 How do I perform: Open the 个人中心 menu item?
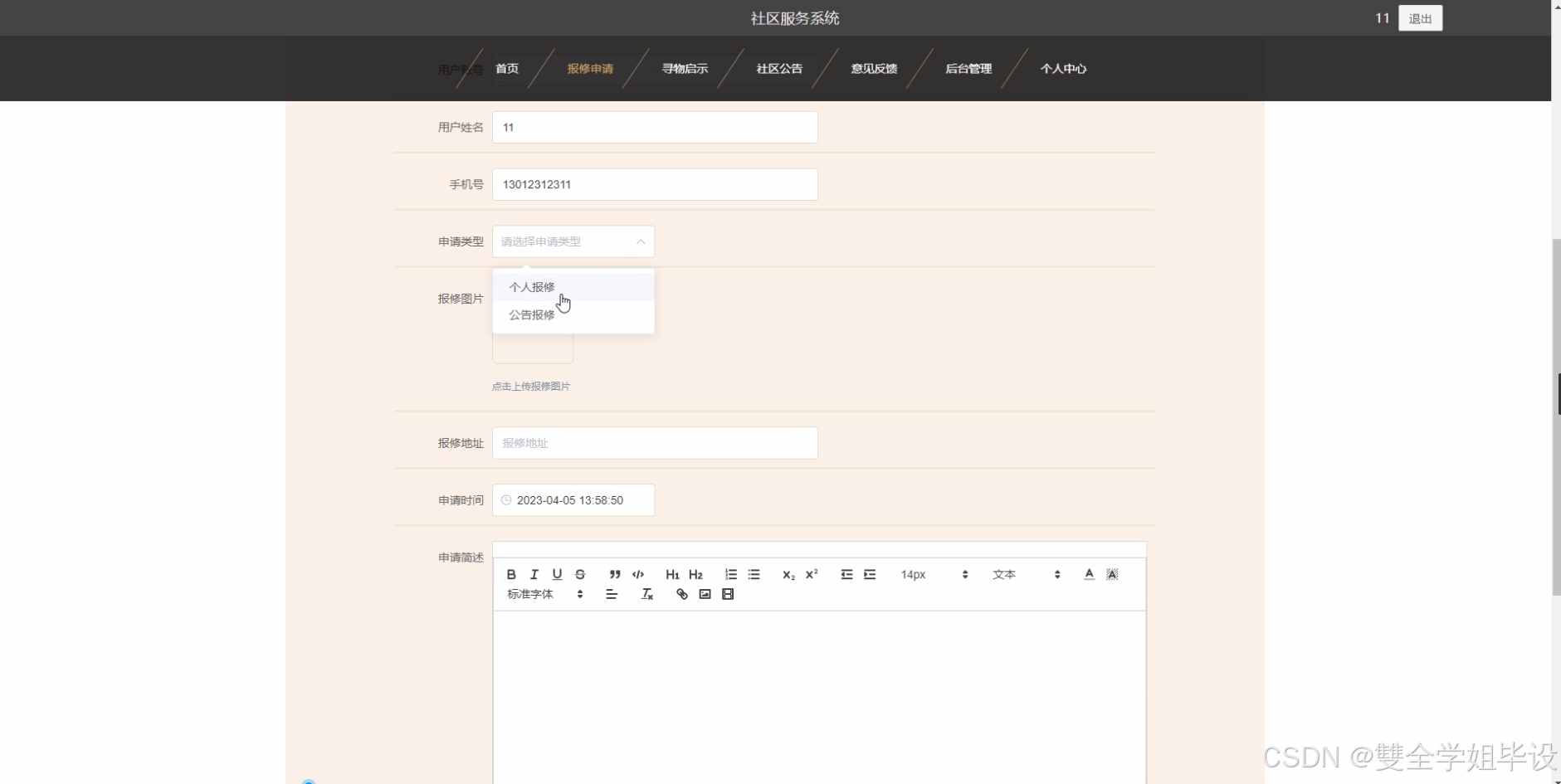[1065, 69]
